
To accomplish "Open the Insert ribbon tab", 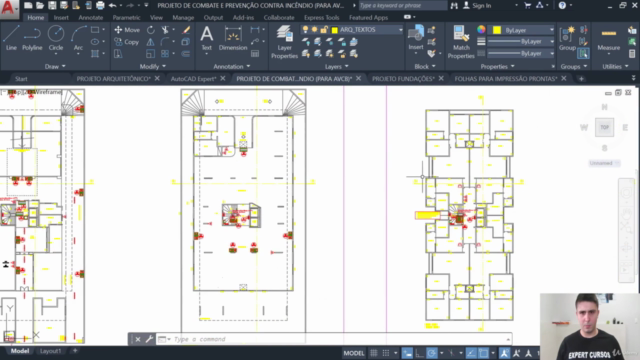I will (x=61, y=18).
